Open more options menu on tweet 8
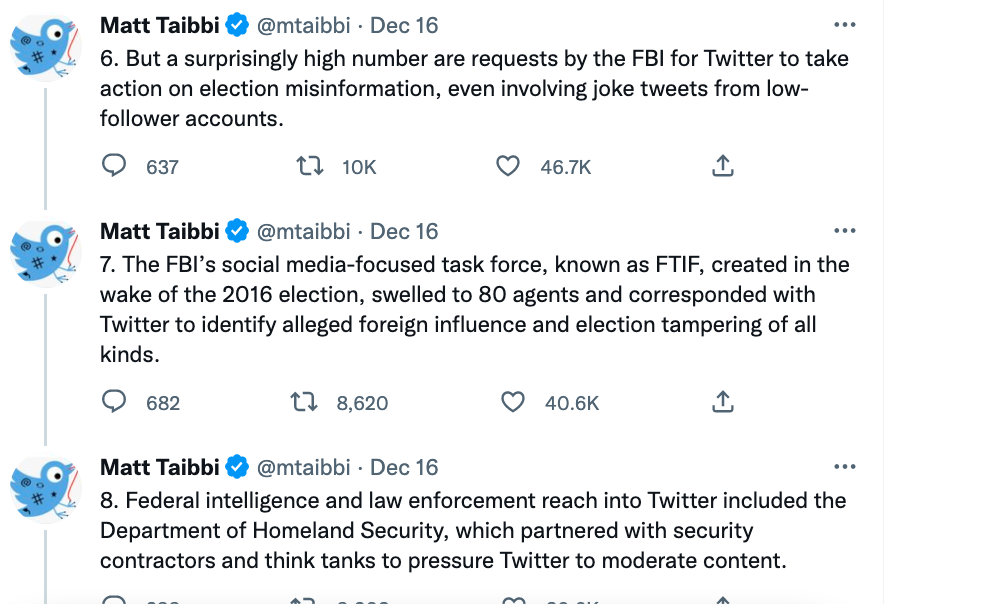The height and width of the screenshot is (604, 985). coord(845,466)
